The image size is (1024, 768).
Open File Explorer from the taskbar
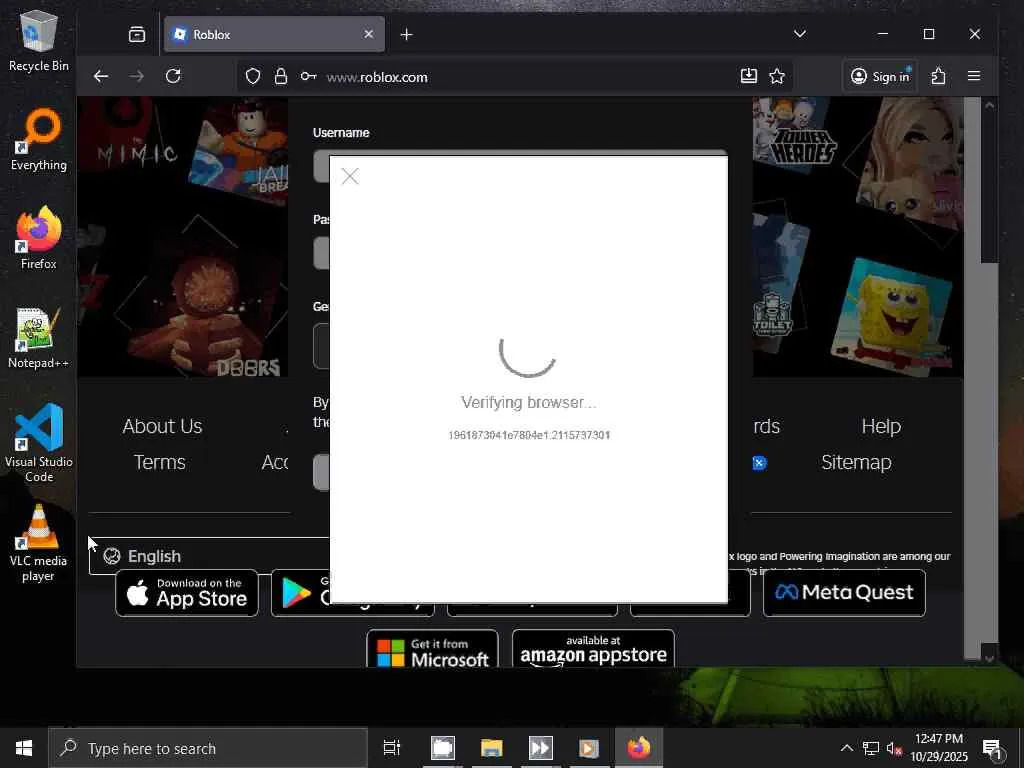(x=491, y=748)
